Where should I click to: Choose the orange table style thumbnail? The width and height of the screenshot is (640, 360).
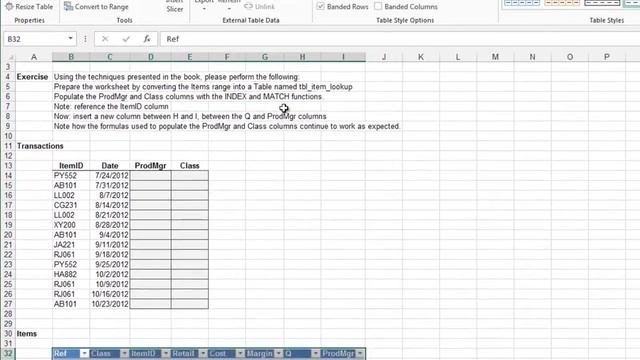pos(562,3)
